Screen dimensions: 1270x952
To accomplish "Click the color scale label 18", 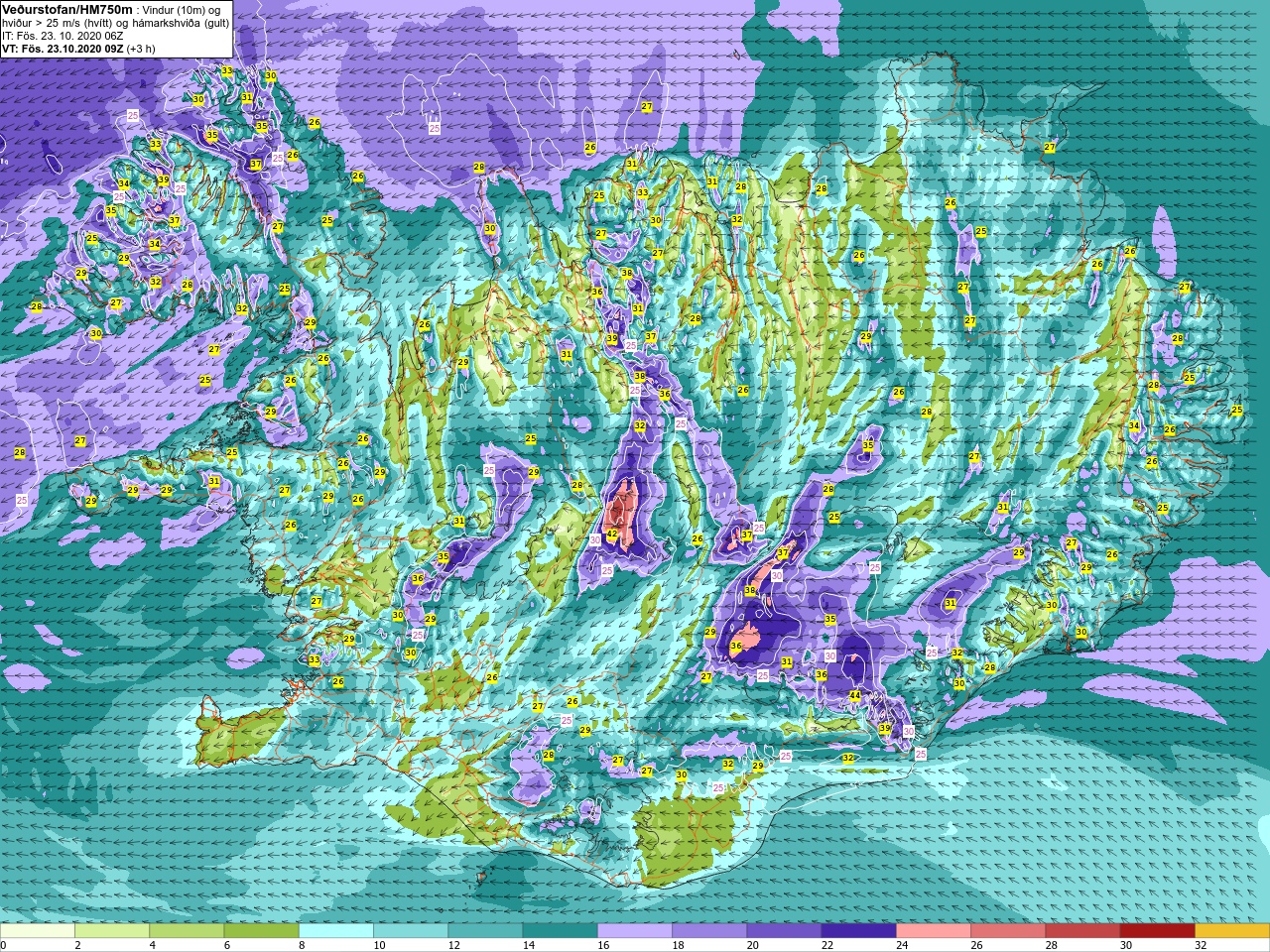I will tap(678, 945).
